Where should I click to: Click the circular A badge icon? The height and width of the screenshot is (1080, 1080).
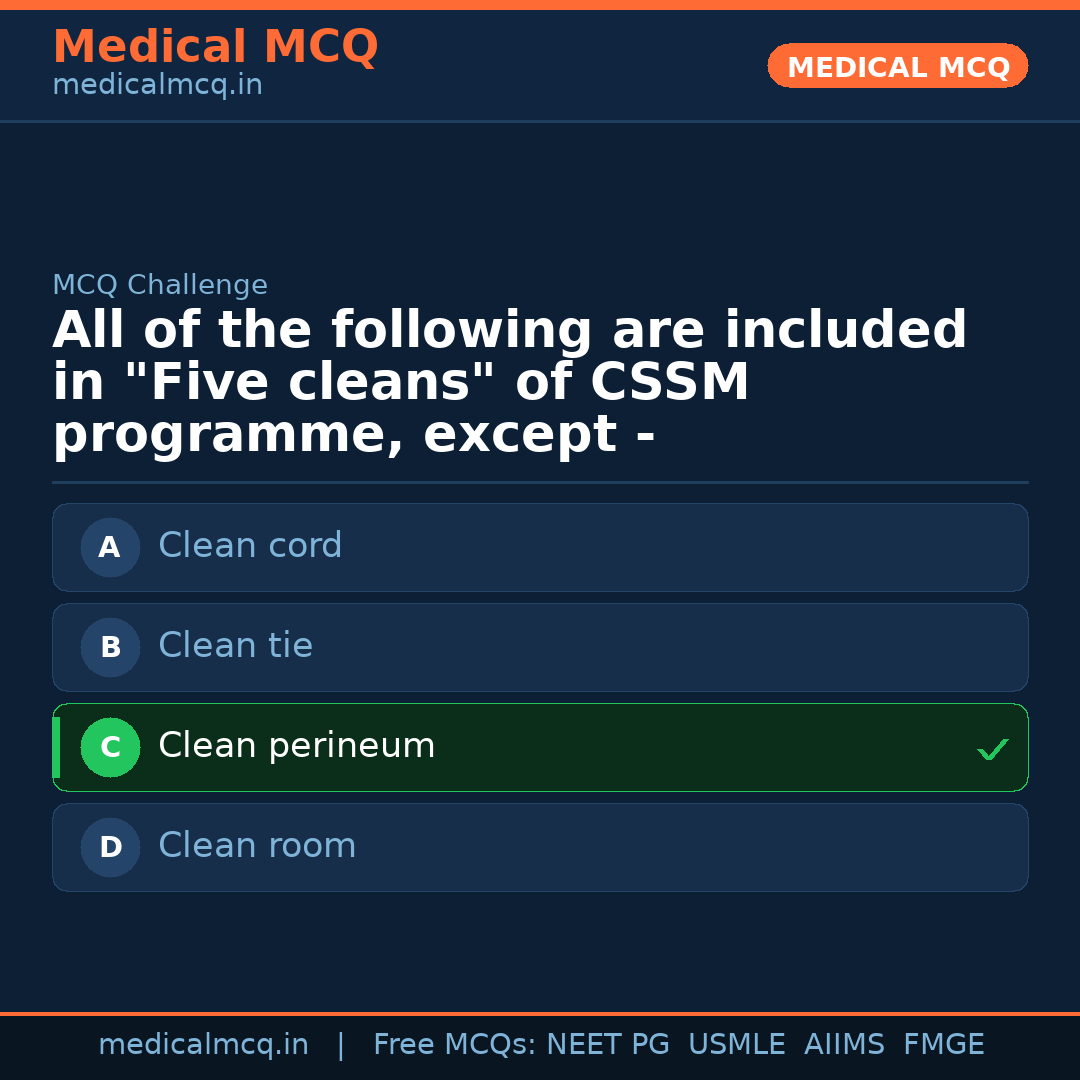(110, 547)
